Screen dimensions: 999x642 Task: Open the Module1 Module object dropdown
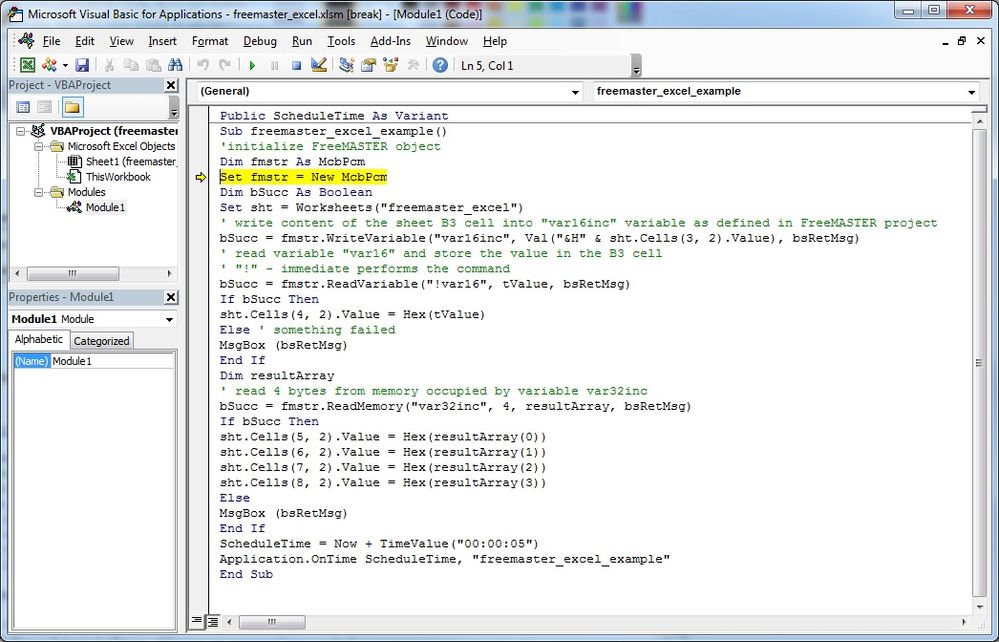coord(169,319)
